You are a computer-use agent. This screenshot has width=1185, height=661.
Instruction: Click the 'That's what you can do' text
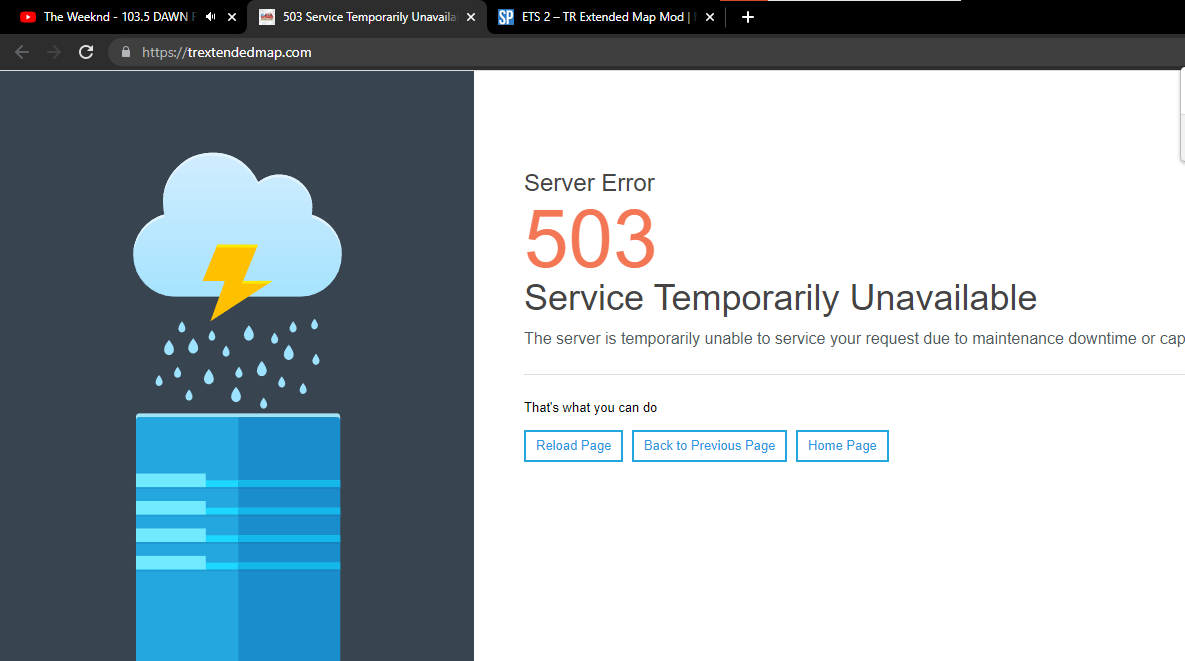pyautogui.click(x=590, y=407)
